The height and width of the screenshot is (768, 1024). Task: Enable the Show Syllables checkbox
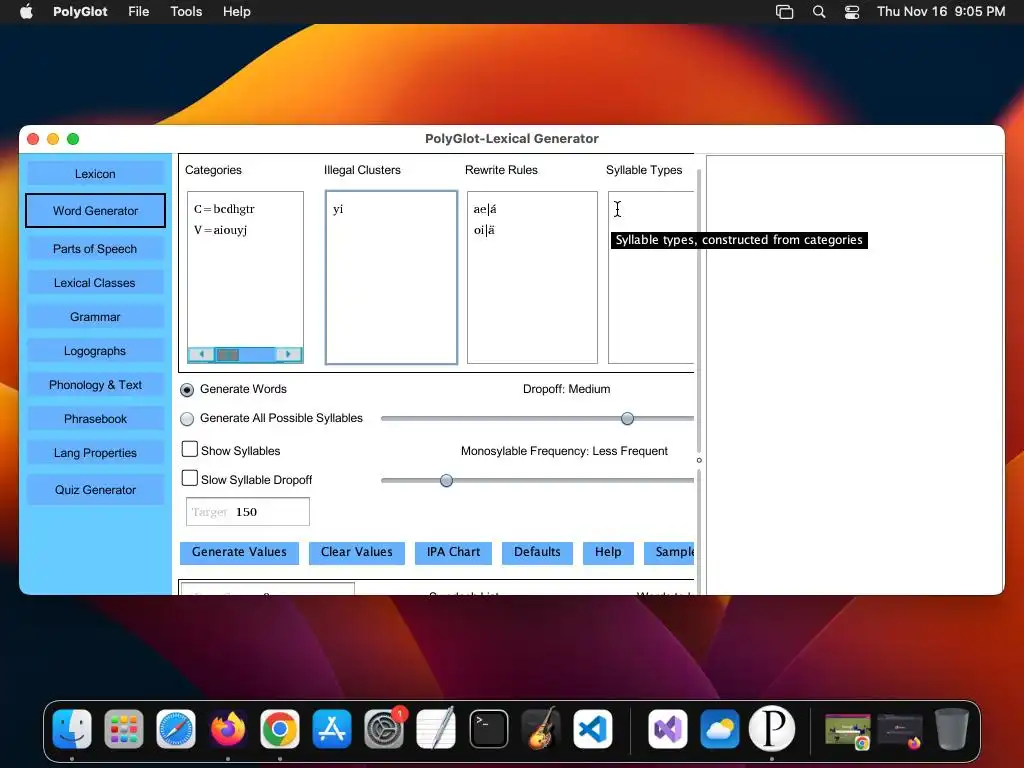tap(189, 449)
